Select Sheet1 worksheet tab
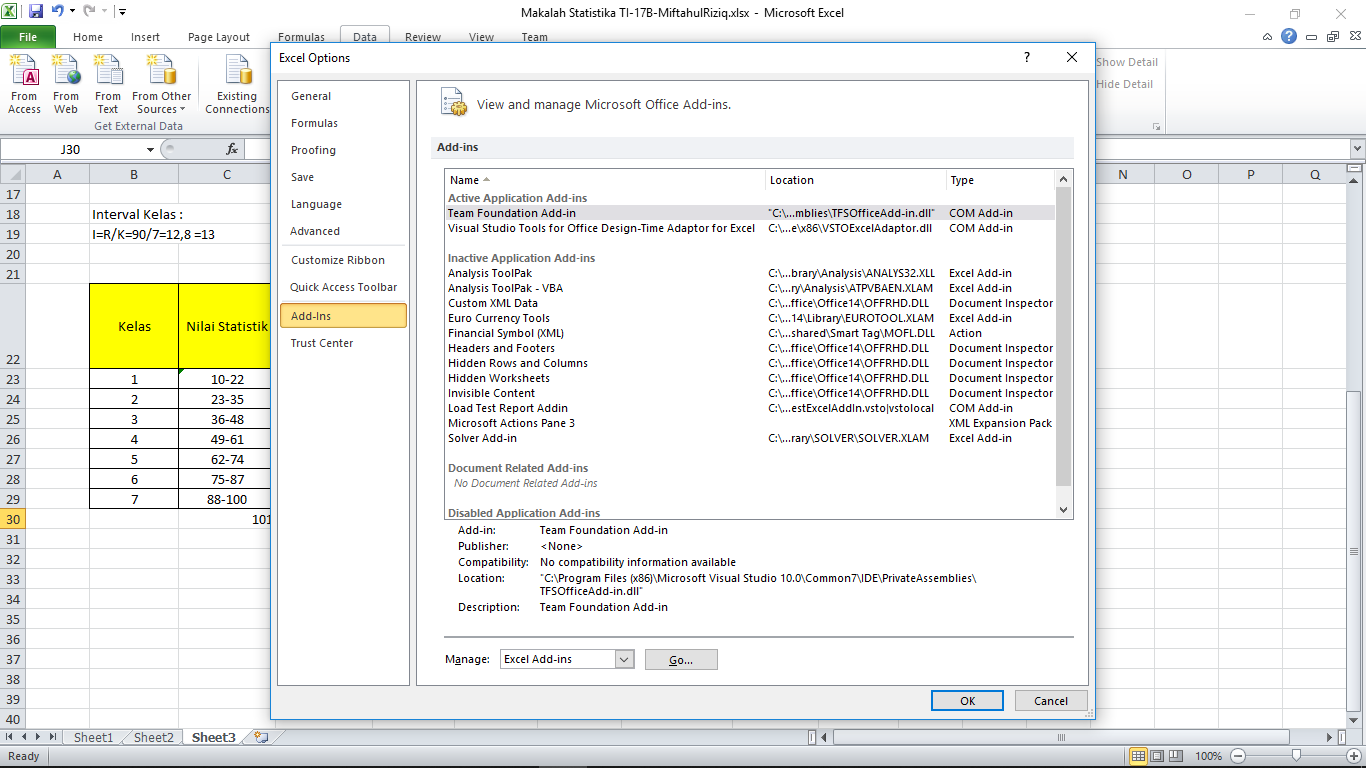 (93, 737)
